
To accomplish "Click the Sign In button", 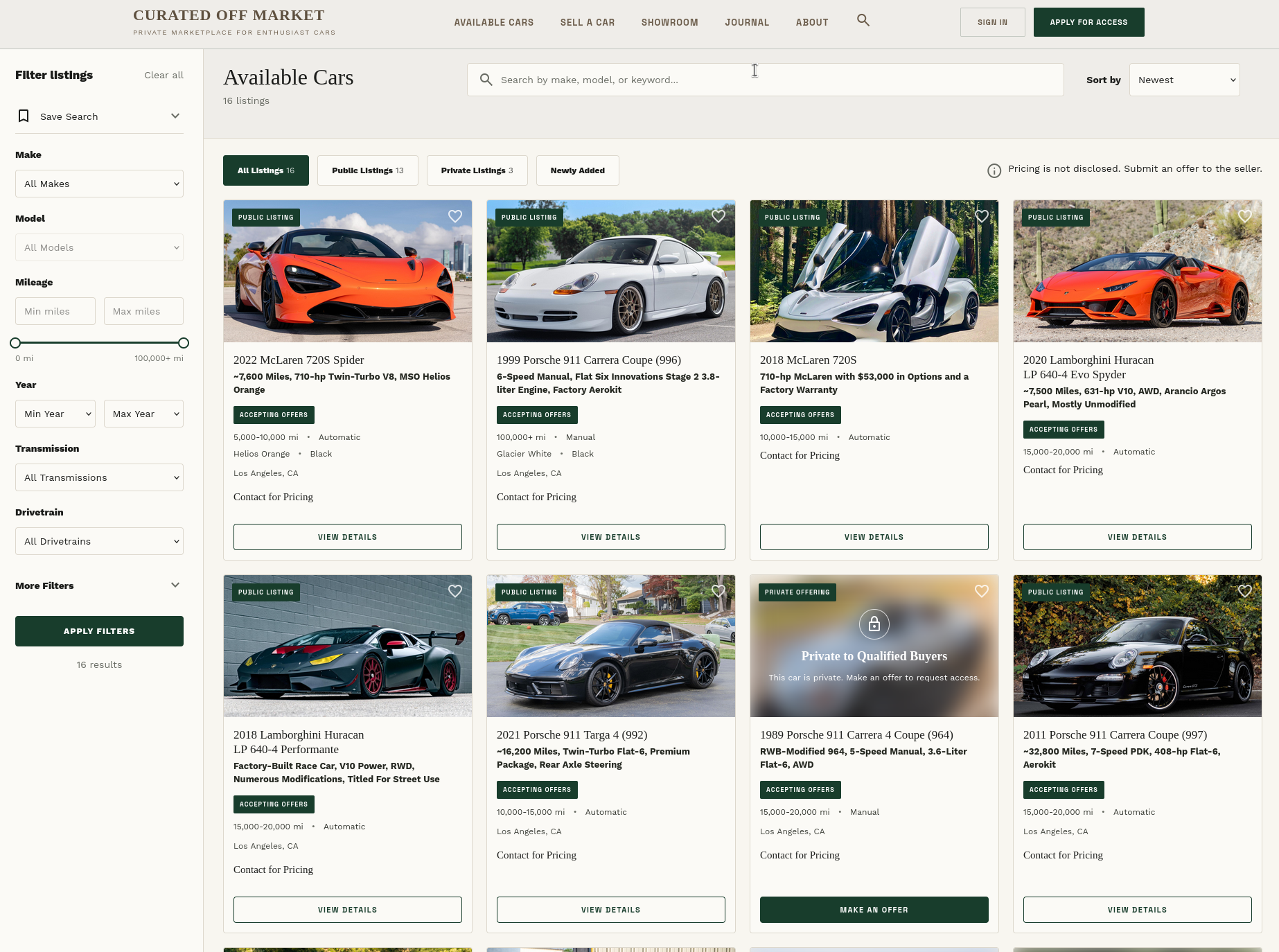I will click(x=992, y=22).
